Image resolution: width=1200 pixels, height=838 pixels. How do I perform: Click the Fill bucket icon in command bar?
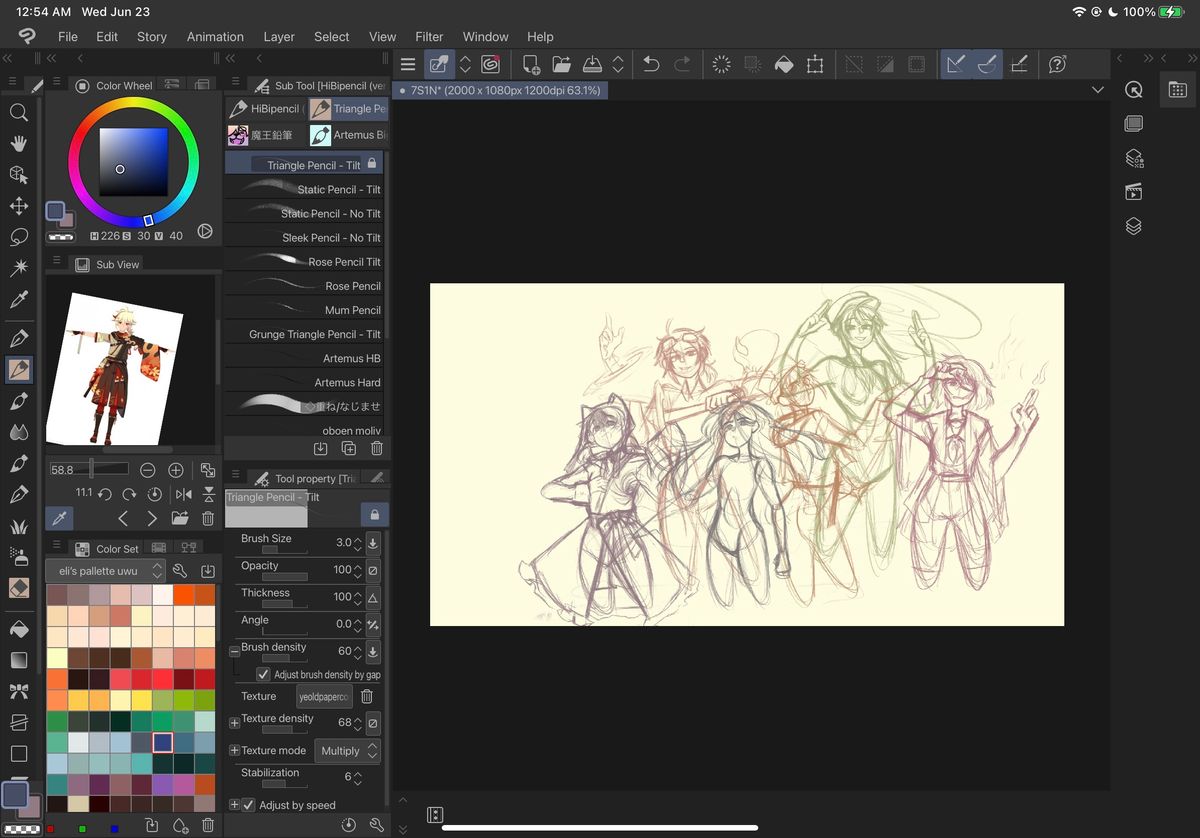[x=784, y=64]
